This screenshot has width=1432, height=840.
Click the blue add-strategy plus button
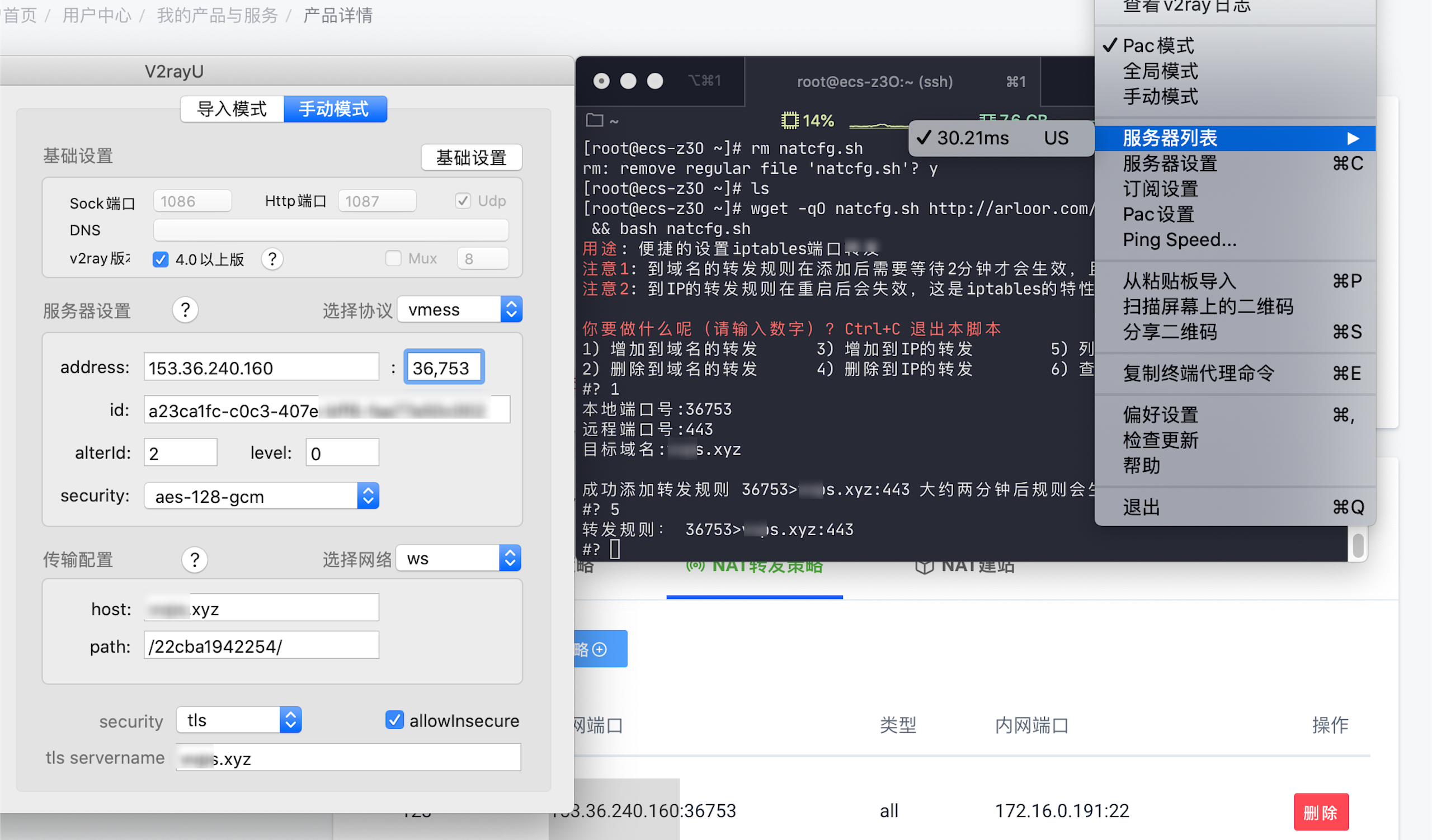pos(600,649)
